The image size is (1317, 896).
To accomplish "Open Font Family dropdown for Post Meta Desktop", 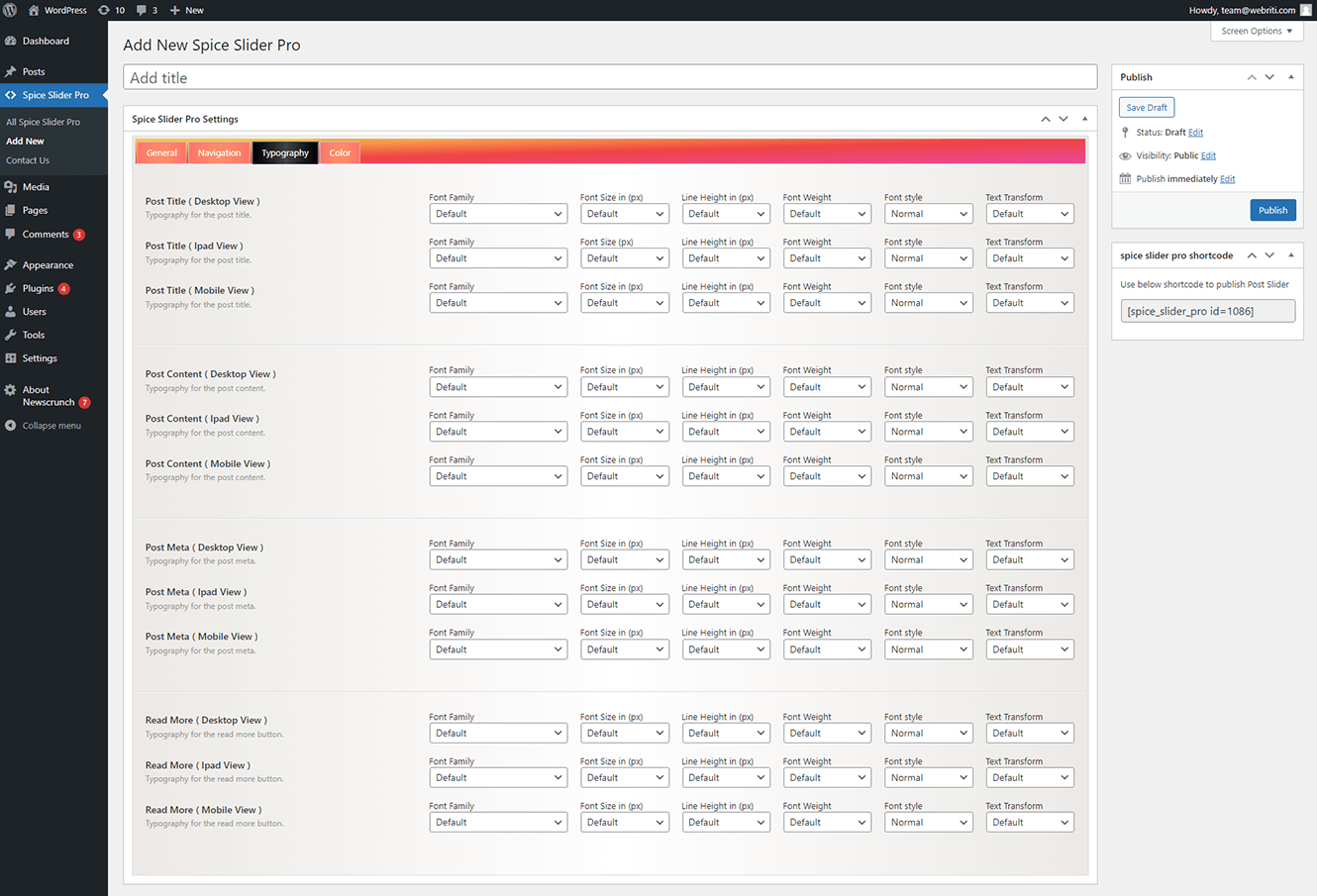I will coord(498,560).
